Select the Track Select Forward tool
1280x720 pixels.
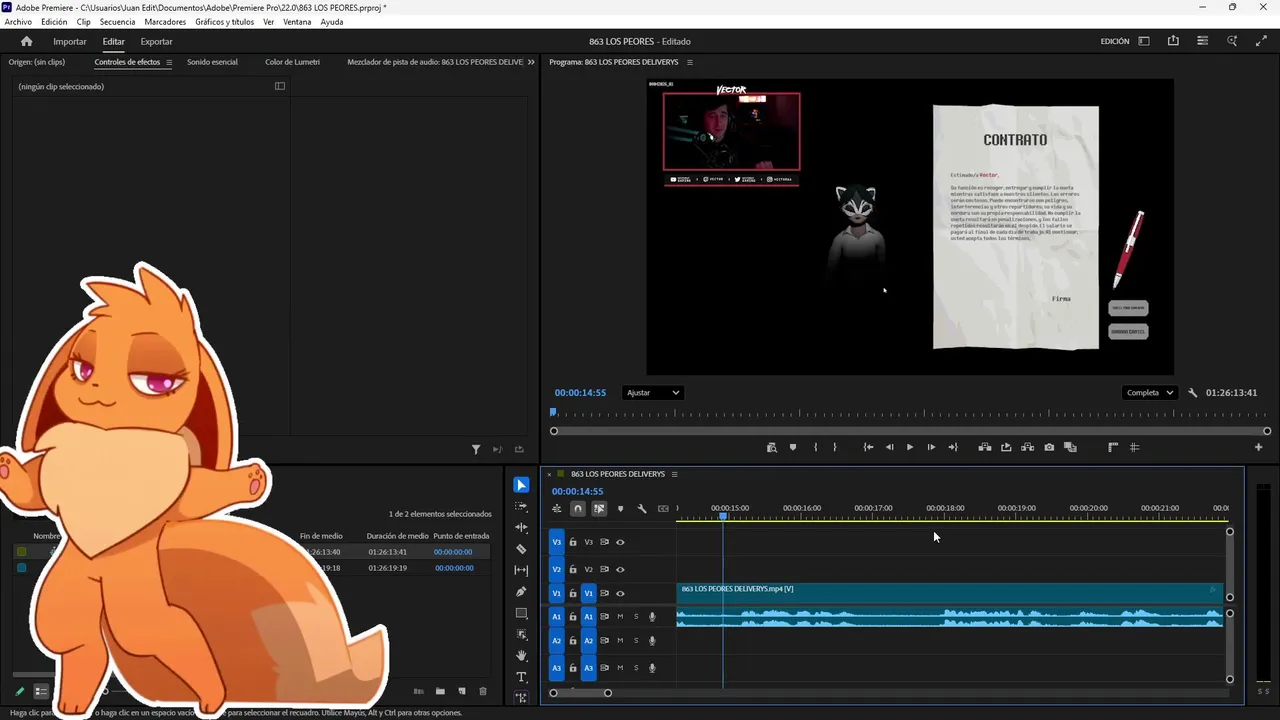(521, 507)
